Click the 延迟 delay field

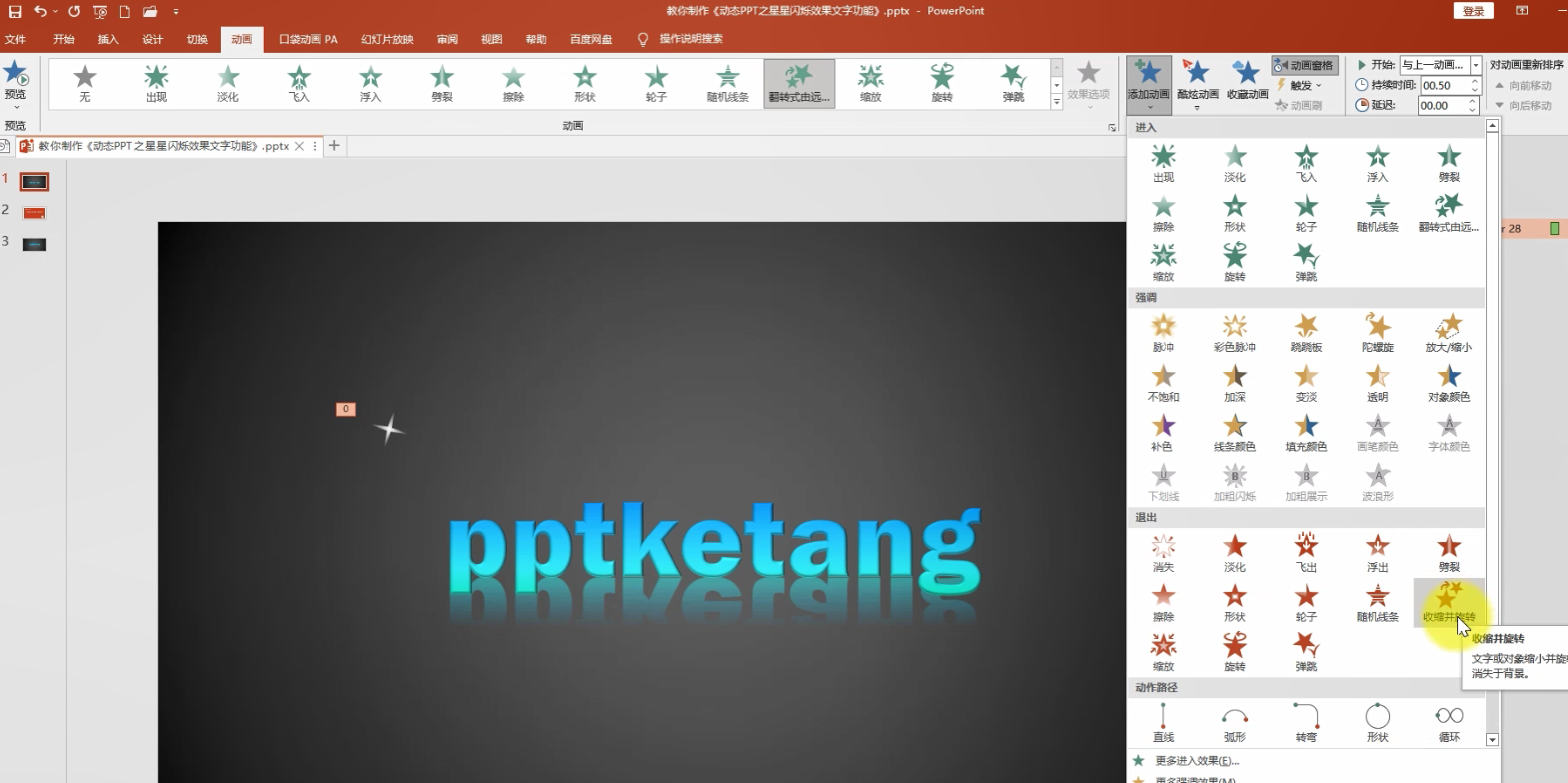point(1442,105)
